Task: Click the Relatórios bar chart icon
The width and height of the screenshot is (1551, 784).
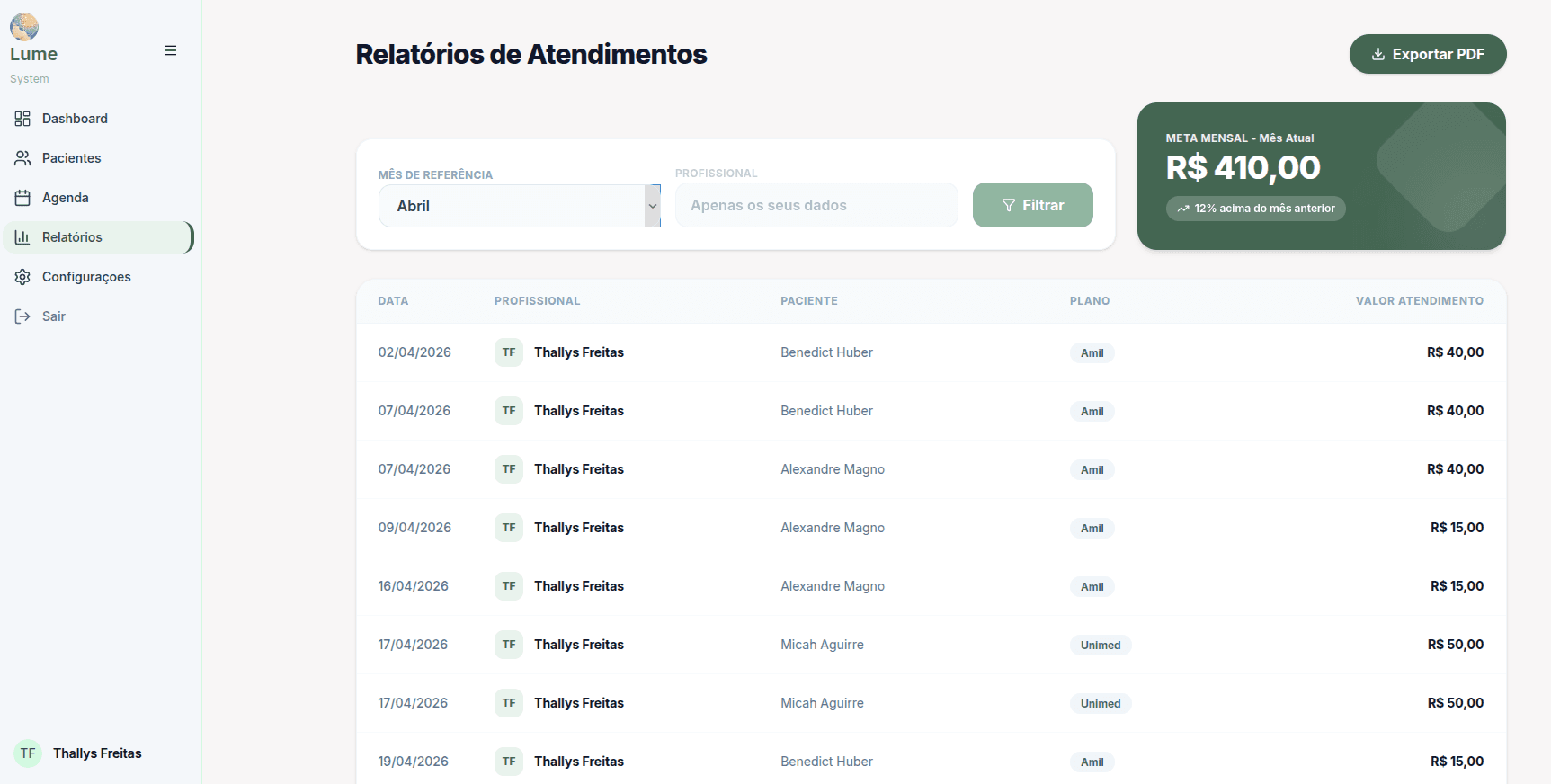Action: point(22,237)
